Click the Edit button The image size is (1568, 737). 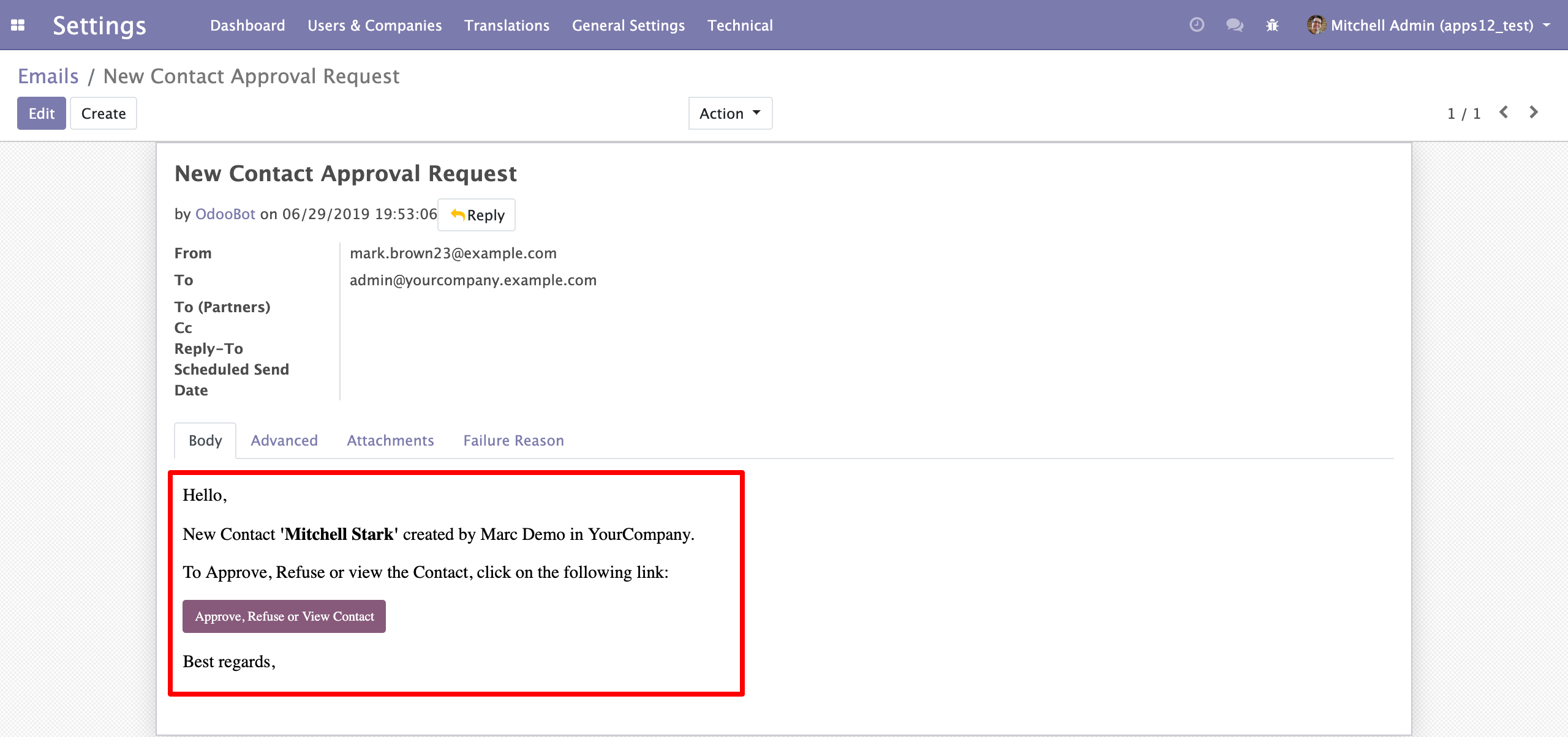pos(41,113)
